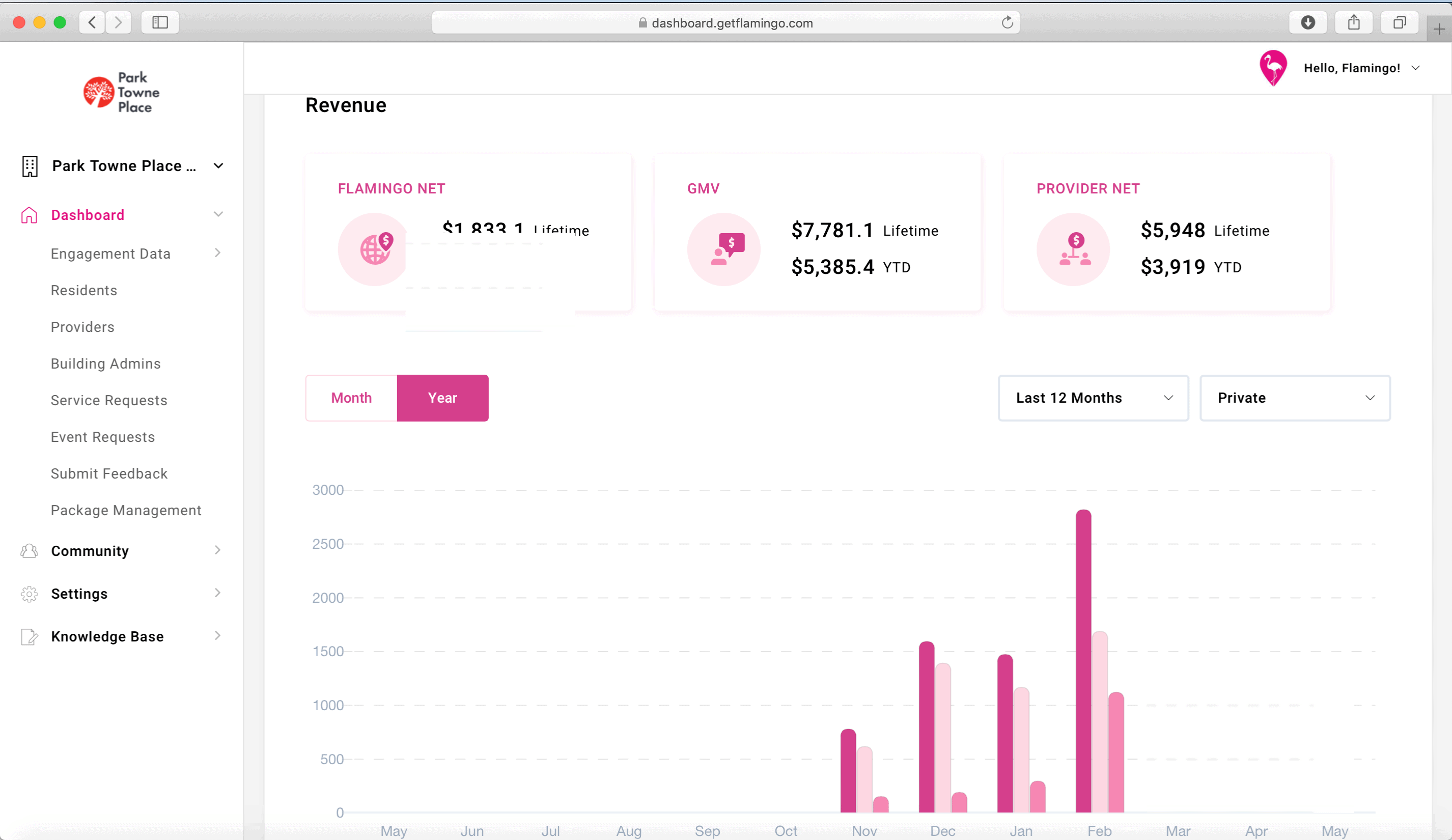Click the Community people icon
Image resolution: width=1452 pixels, height=840 pixels.
pyautogui.click(x=29, y=551)
